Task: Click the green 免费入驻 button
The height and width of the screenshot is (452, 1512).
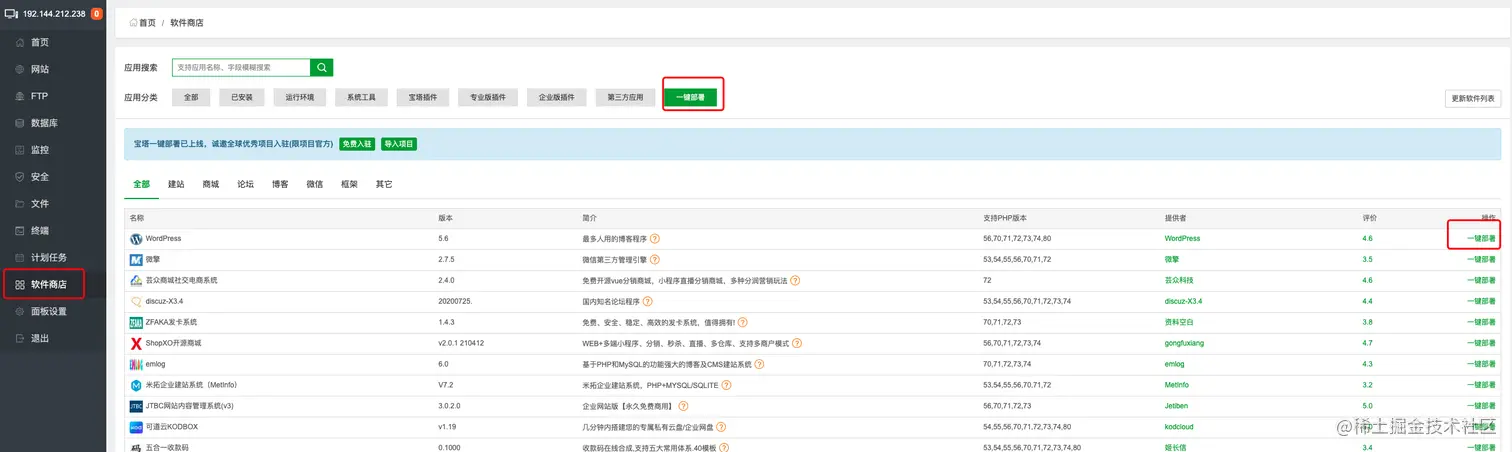Action: coord(357,144)
